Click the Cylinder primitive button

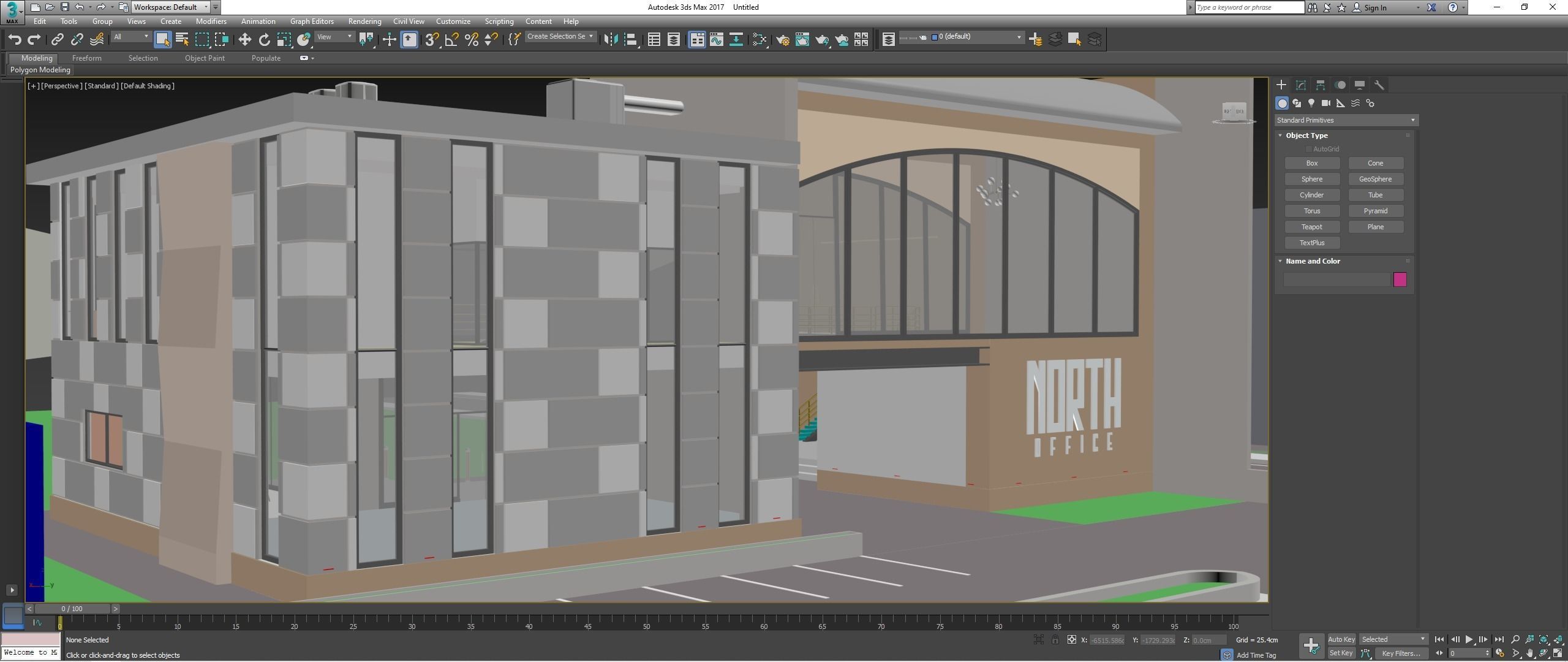click(1312, 195)
